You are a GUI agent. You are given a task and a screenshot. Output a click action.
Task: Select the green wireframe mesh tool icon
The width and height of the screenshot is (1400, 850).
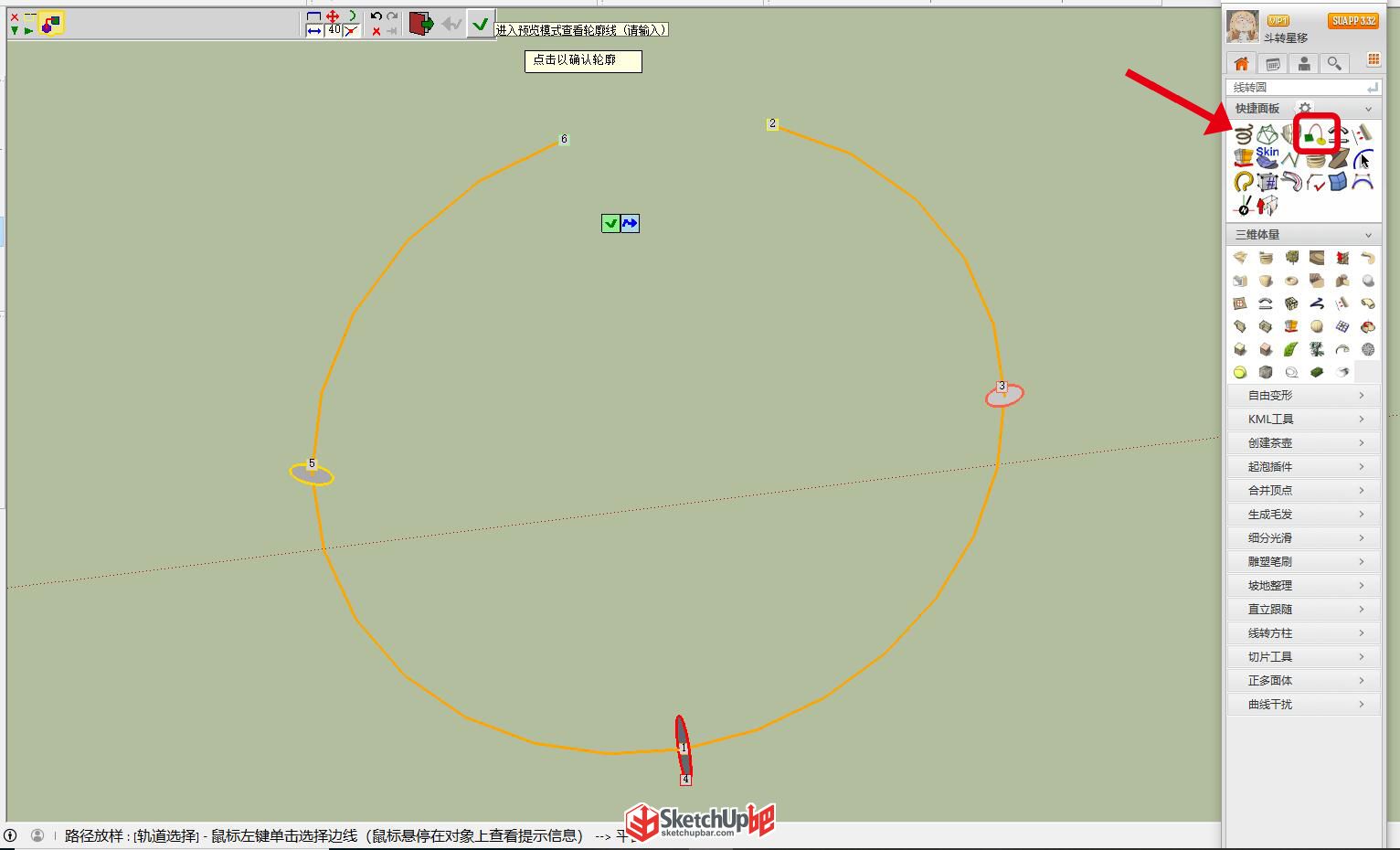(x=1267, y=135)
